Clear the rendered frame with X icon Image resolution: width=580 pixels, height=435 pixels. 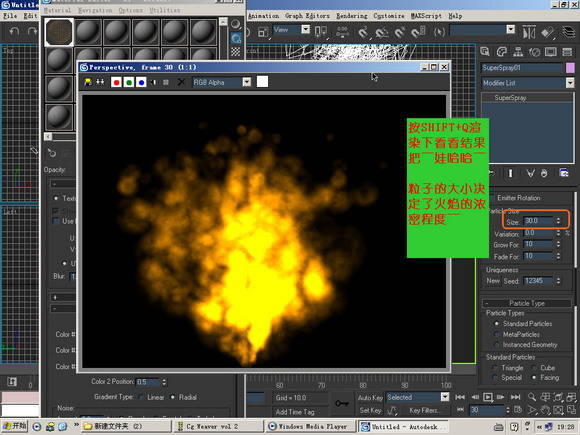(x=181, y=82)
